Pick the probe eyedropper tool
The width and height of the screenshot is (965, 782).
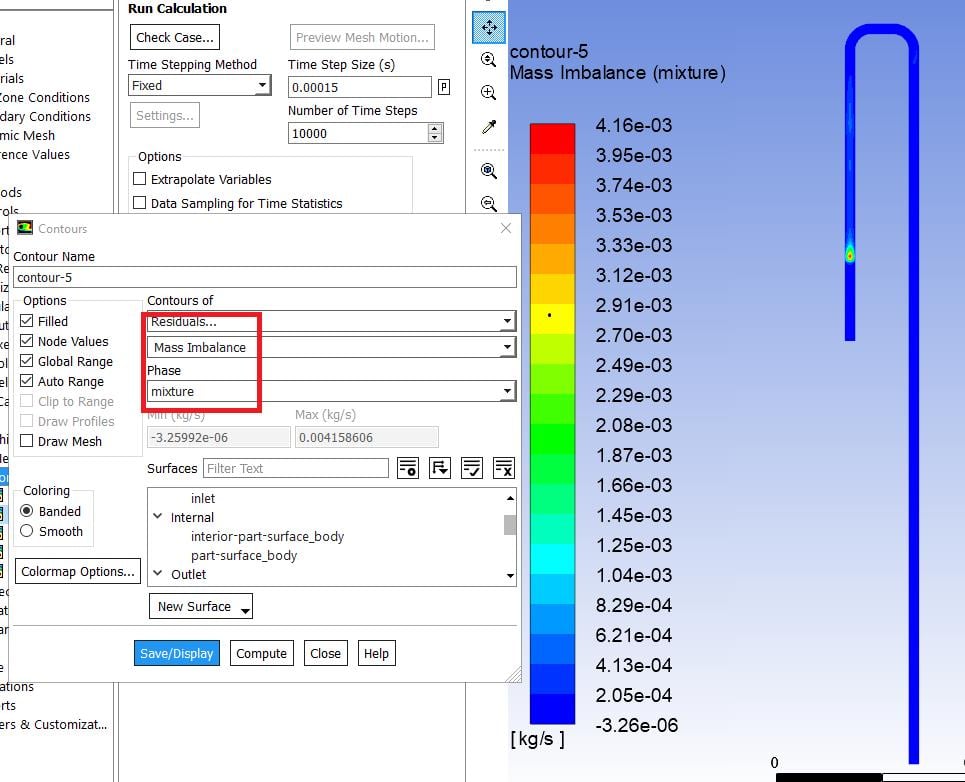pos(489,127)
